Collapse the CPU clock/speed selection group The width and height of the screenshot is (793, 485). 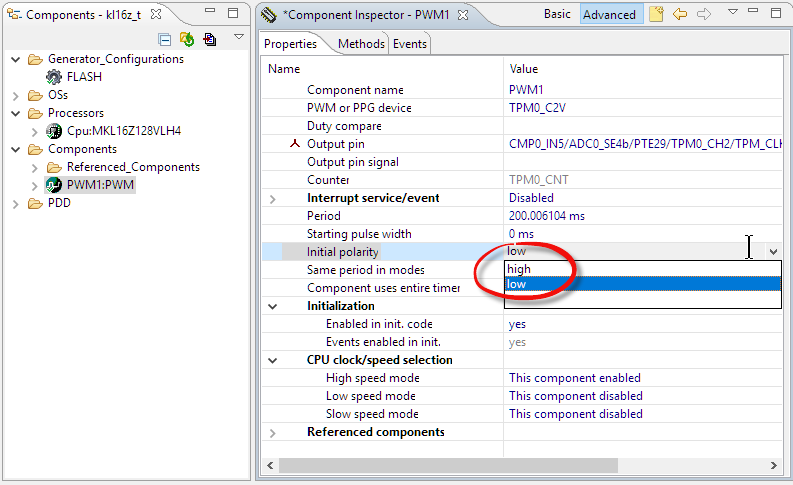pos(273,360)
